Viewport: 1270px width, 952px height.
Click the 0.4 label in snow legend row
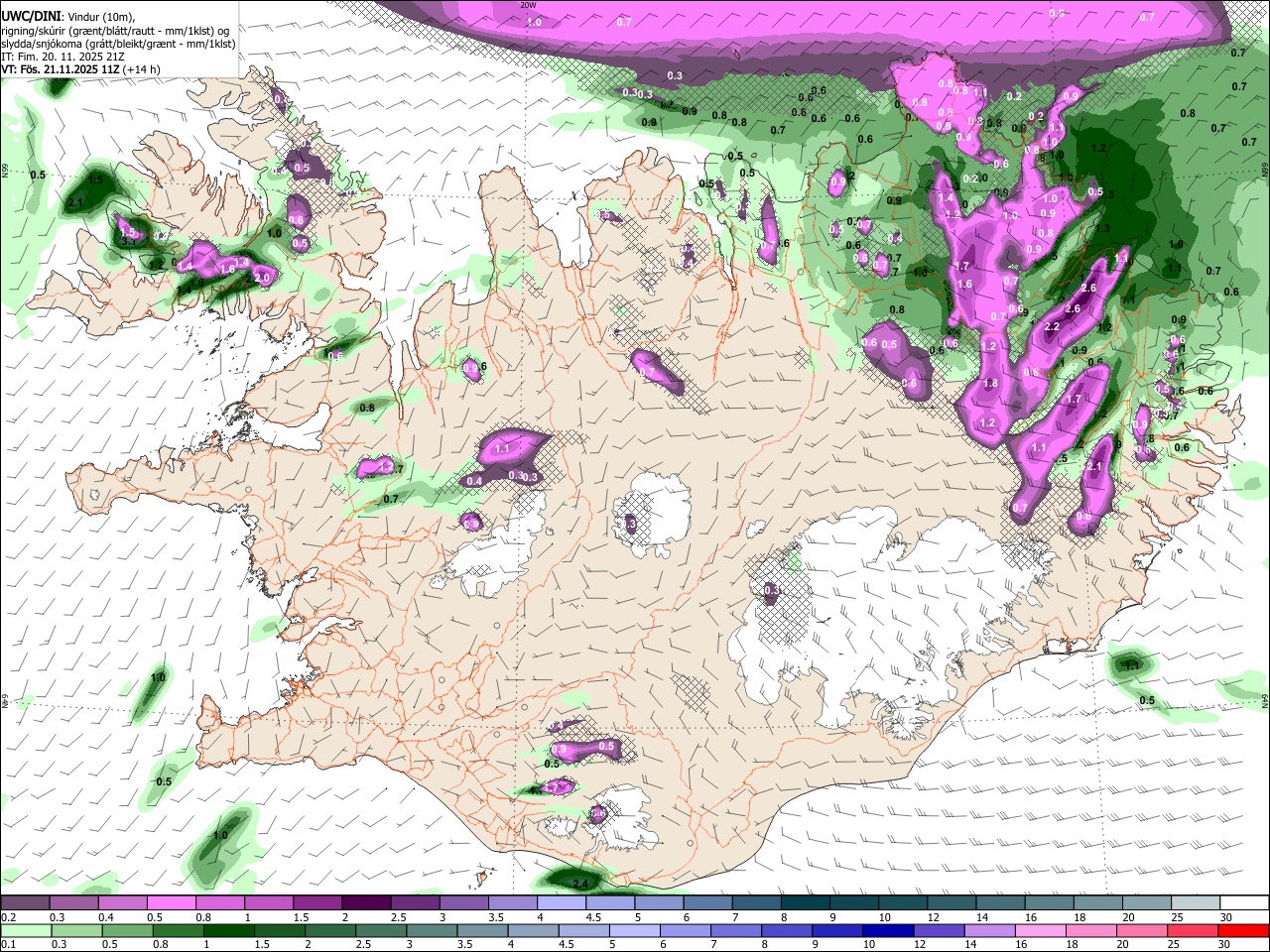[x=105, y=918]
